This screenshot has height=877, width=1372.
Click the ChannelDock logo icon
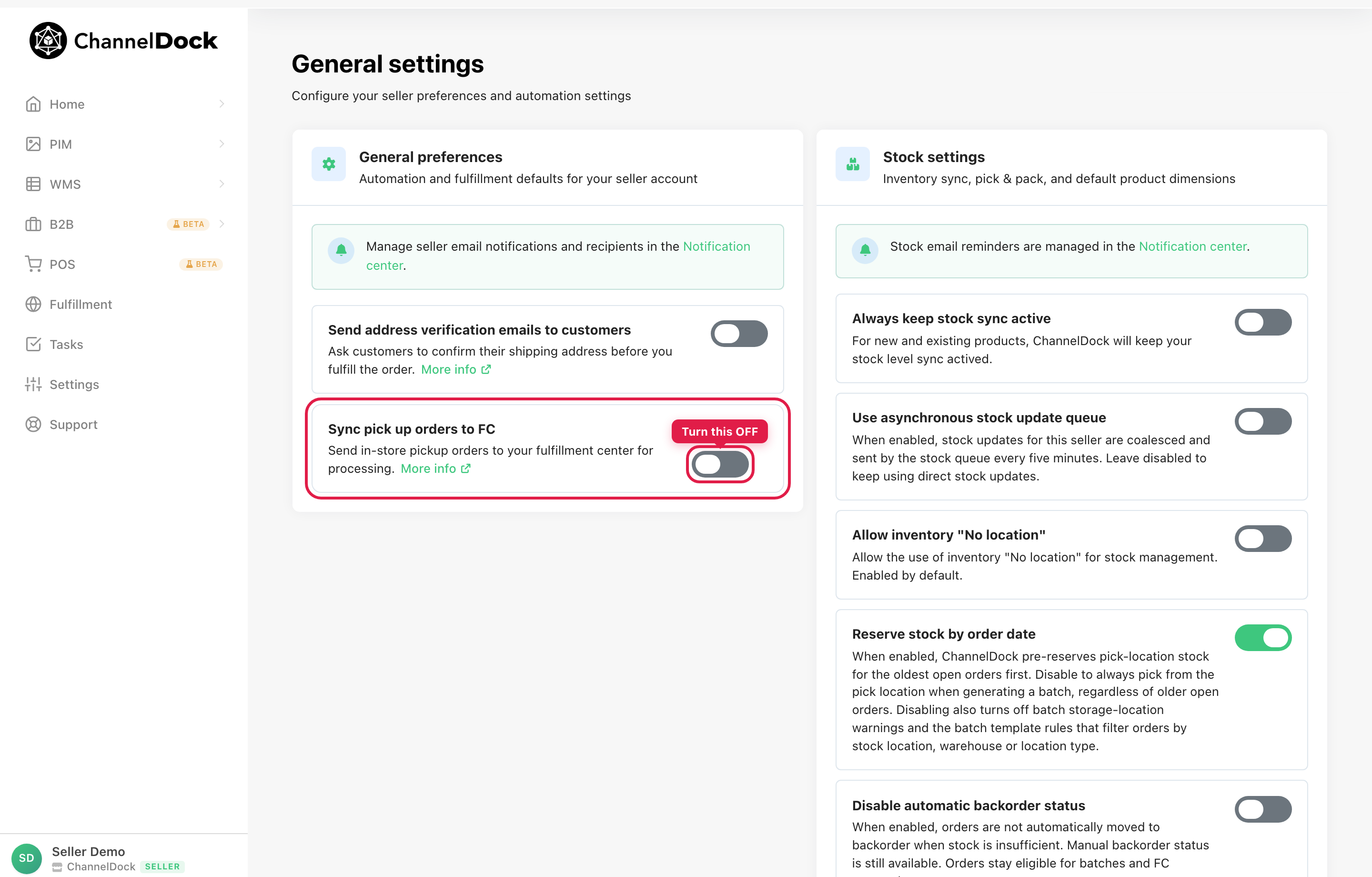coord(48,41)
